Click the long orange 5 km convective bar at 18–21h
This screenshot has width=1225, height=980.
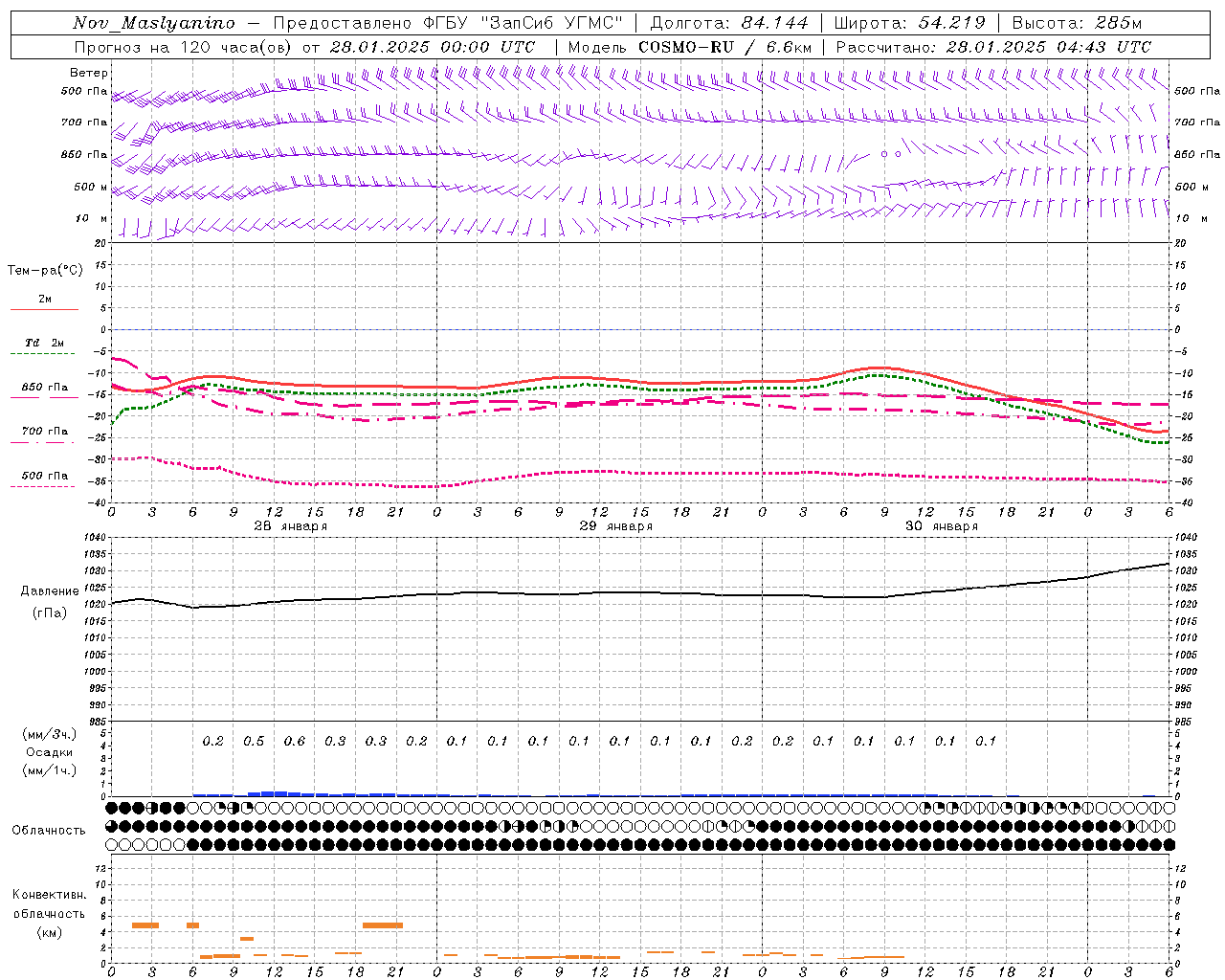[383, 925]
